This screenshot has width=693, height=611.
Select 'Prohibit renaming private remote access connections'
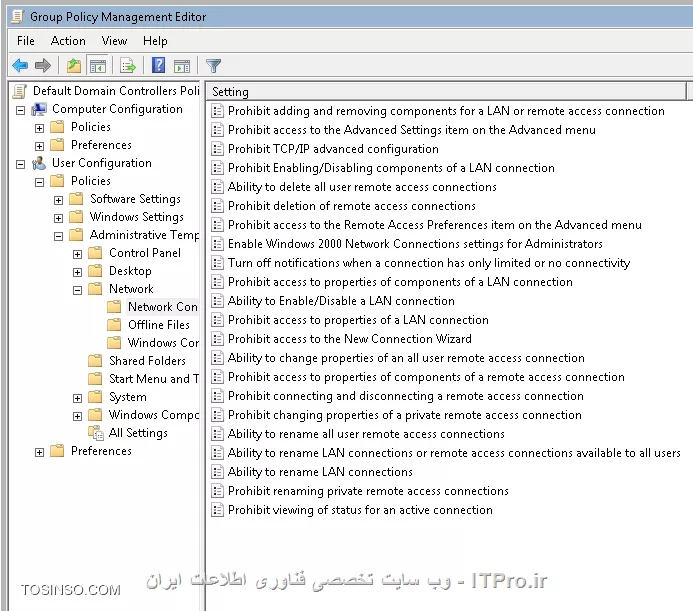tap(368, 491)
